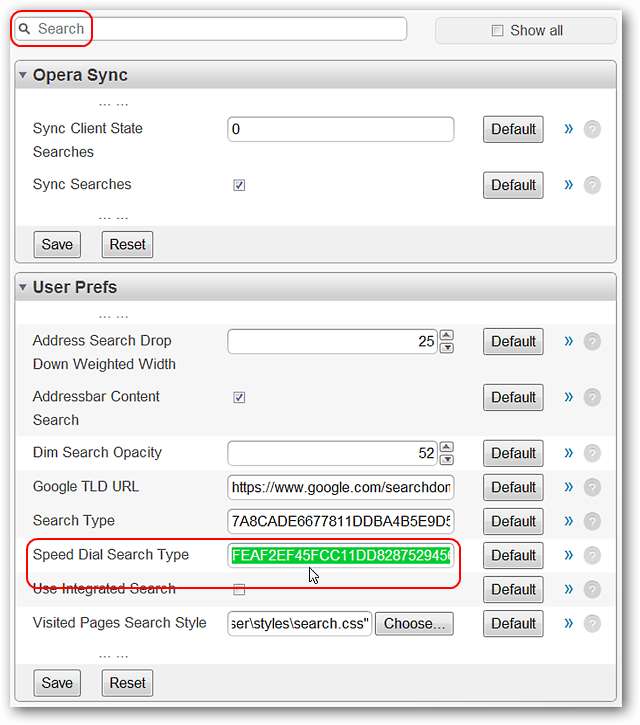The width and height of the screenshot is (640, 725).
Task: Enable the Show all checkbox
Action: pos(498,30)
